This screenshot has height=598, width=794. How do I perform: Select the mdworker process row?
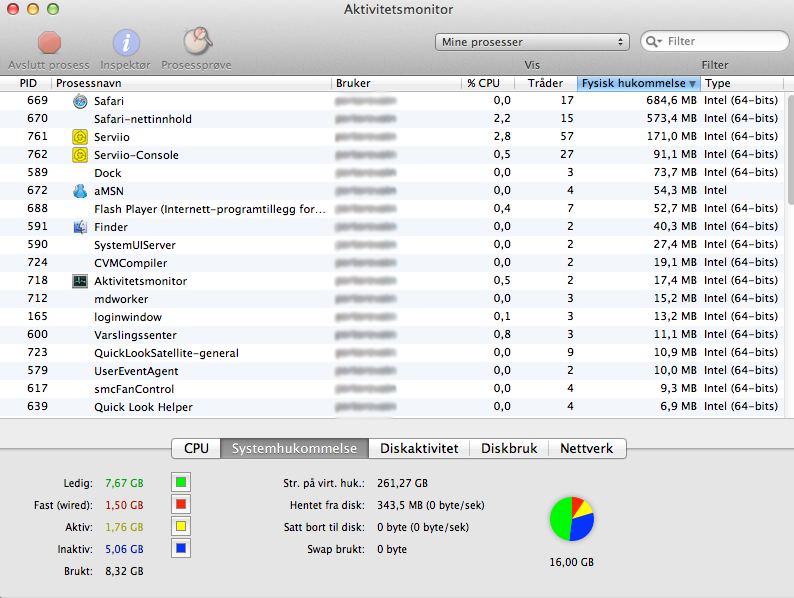392,299
